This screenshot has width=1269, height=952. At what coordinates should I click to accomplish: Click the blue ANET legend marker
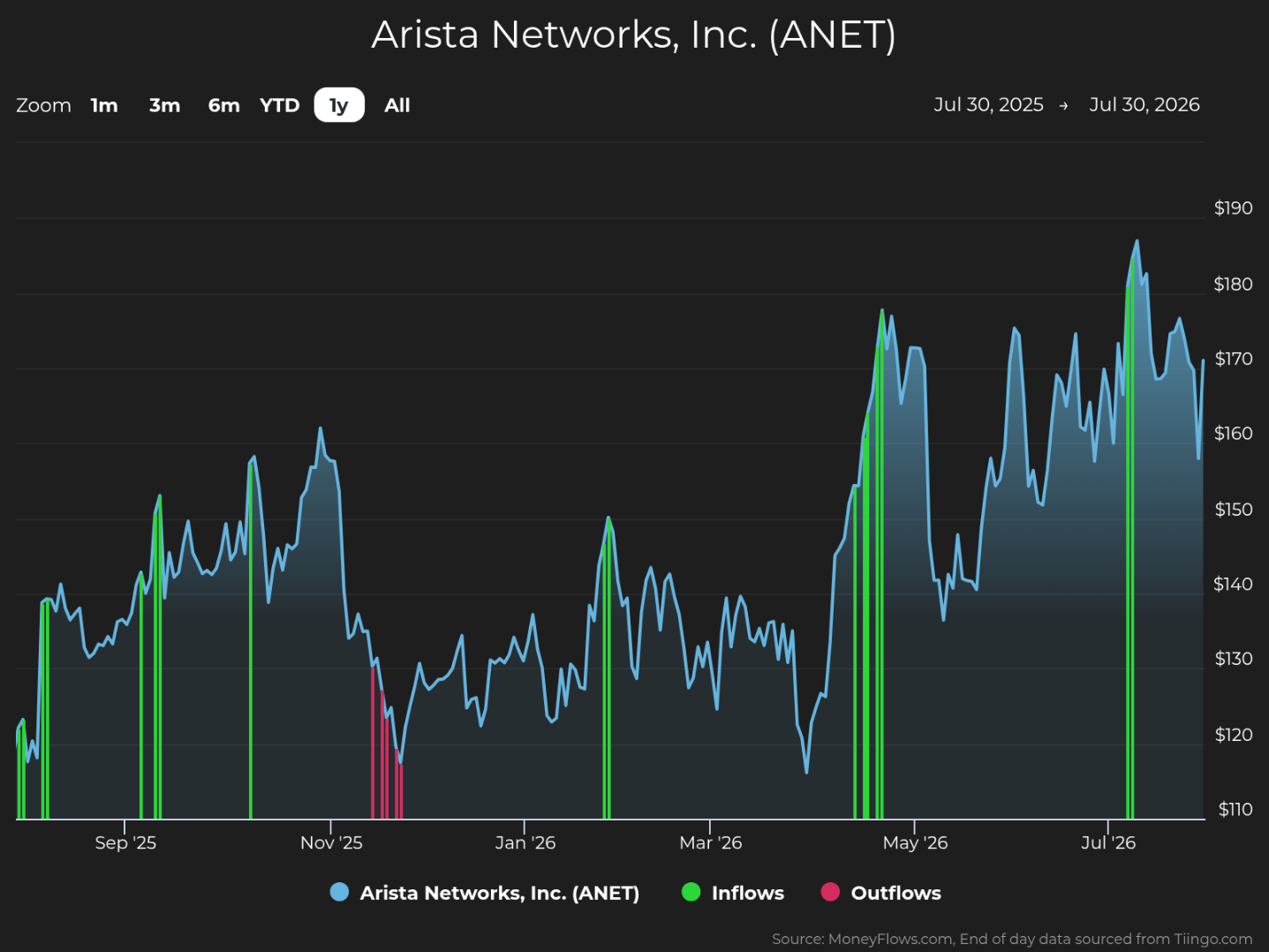(x=339, y=892)
